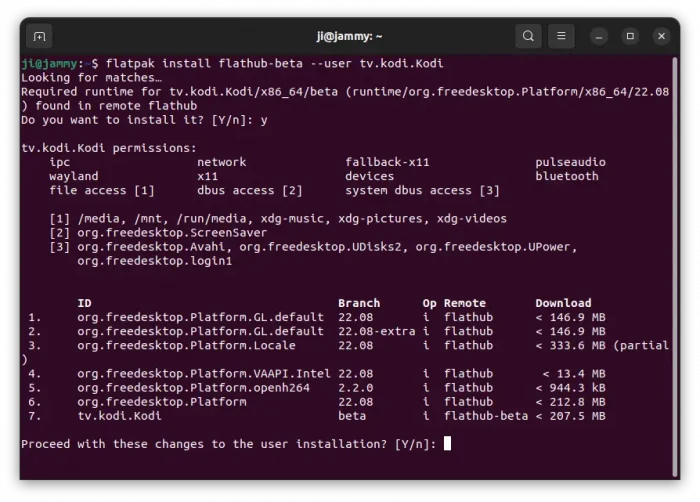Minimize the terminal window
700x502 pixels.
pyautogui.click(x=599, y=37)
